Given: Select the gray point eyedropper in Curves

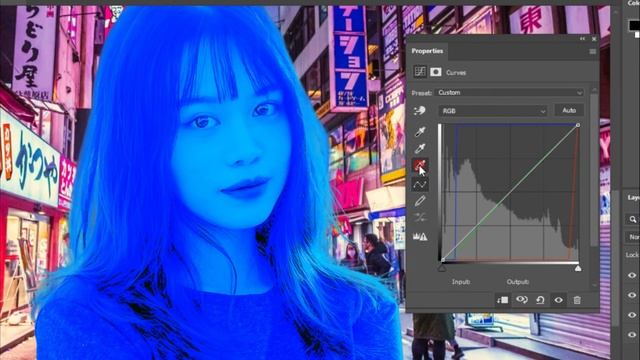Looking at the screenshot, I should pos(420,148).
